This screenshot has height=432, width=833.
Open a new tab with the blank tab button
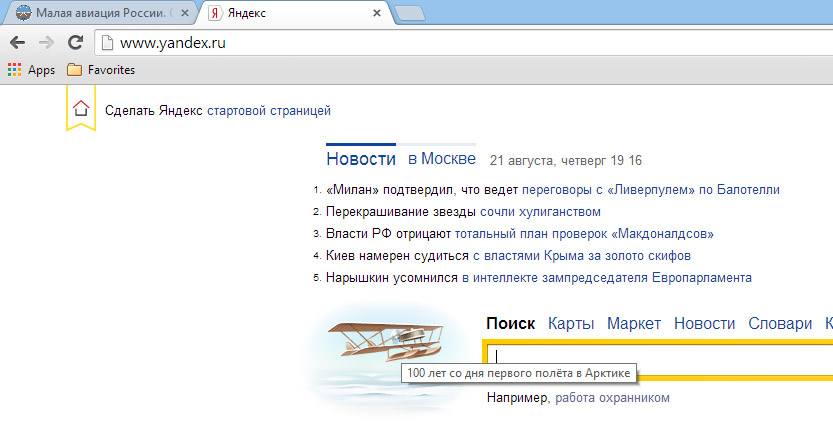coord(409,13)
